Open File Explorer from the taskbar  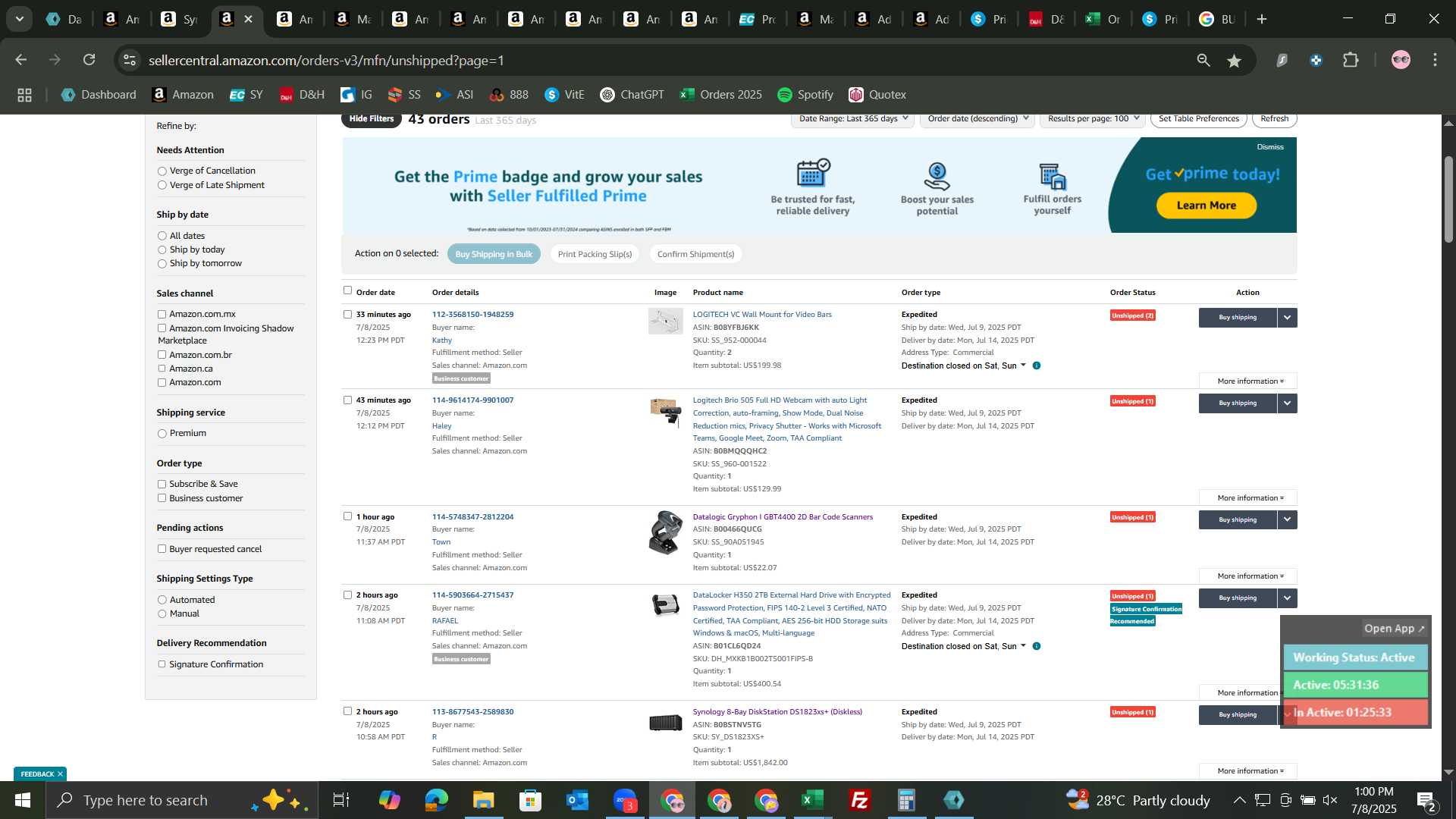coord(483,800)
